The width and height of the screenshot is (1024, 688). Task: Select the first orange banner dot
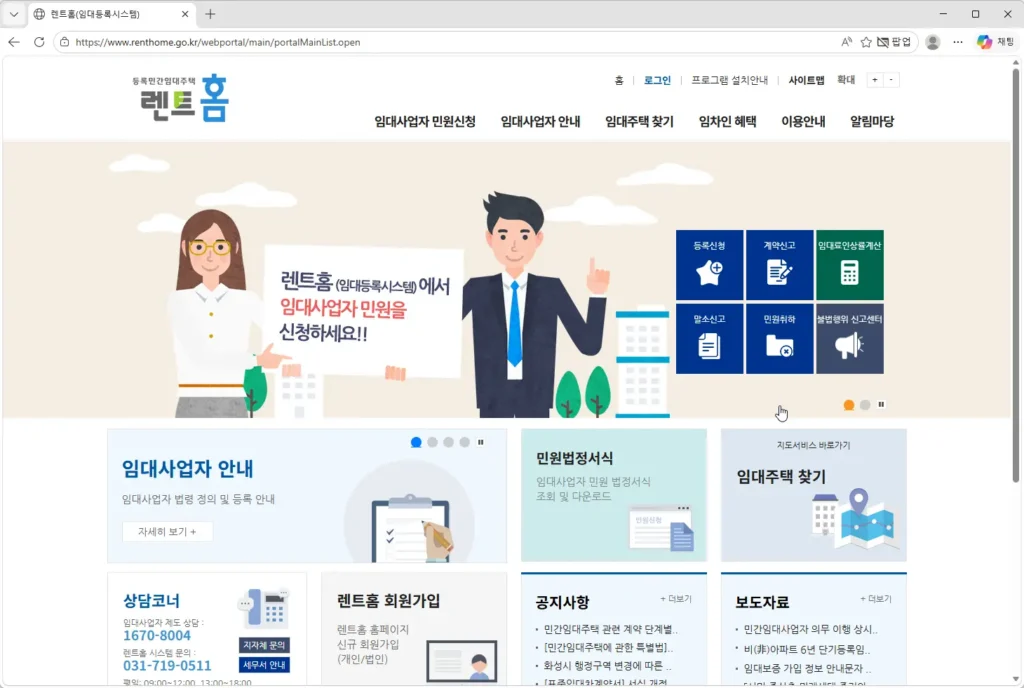coord(849,405)
